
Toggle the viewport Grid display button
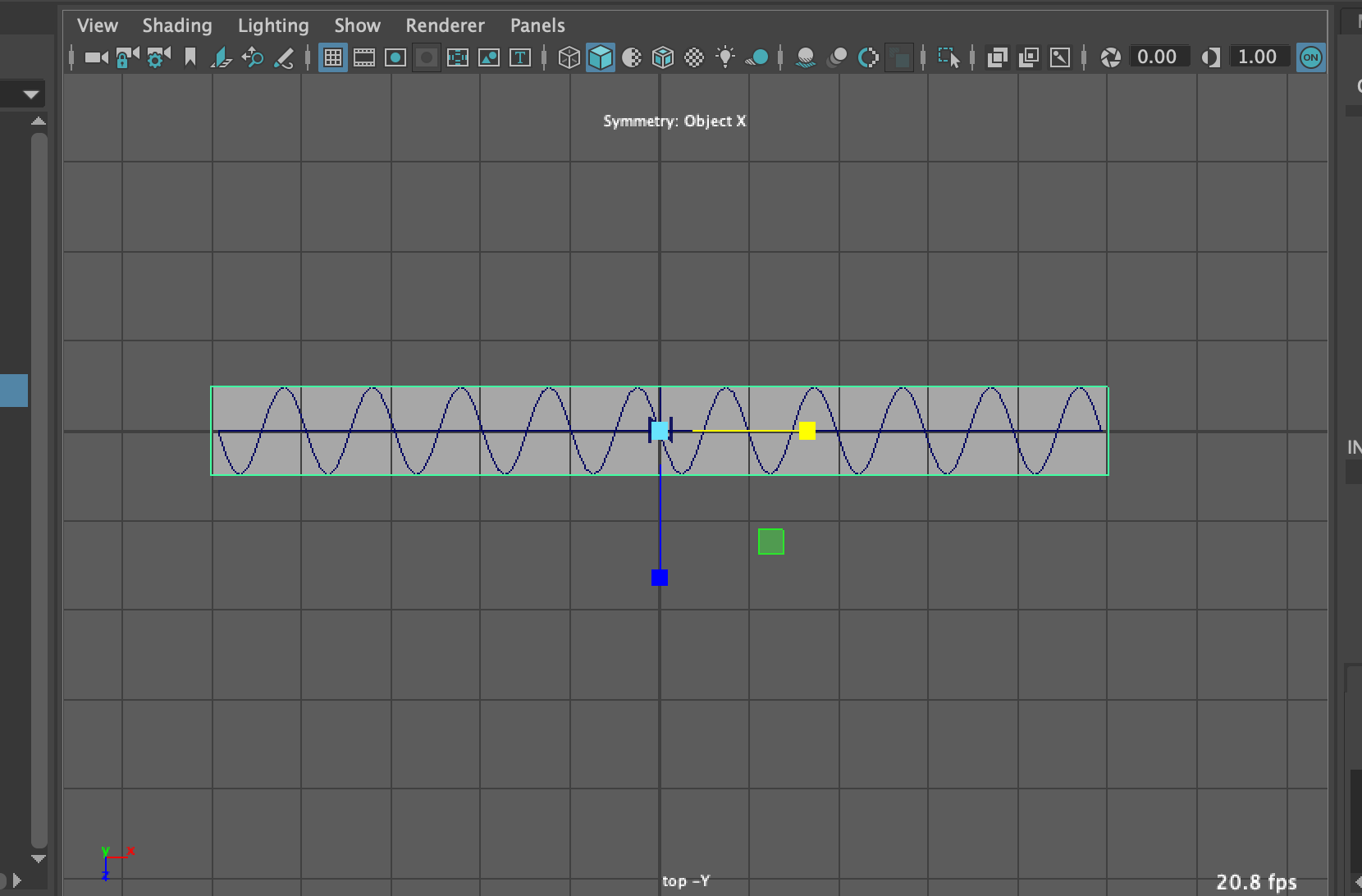(332, 57)
